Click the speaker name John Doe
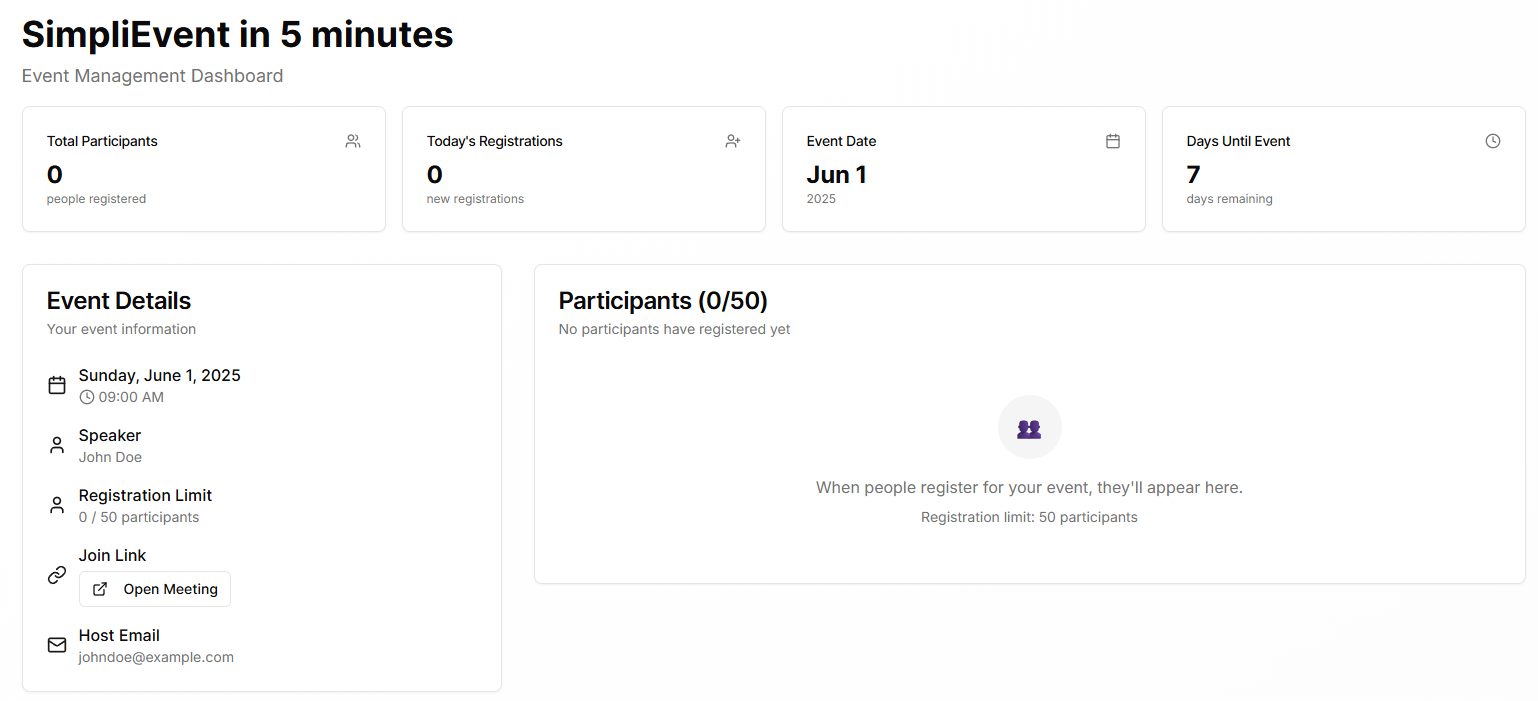The height and width of the screenshot is (701, 1538). [x=110, y=457]
